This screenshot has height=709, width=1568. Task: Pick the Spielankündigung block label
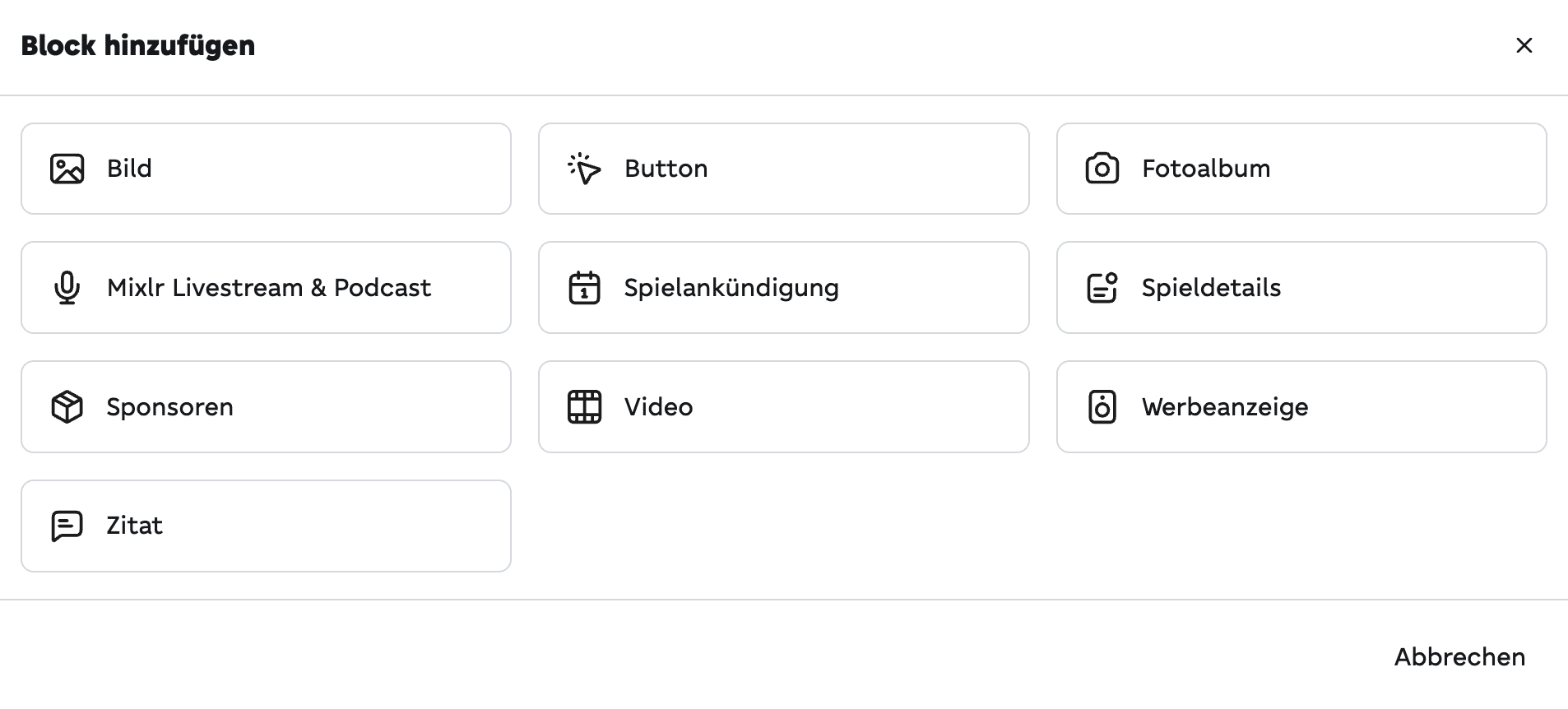tap(731, 288)
